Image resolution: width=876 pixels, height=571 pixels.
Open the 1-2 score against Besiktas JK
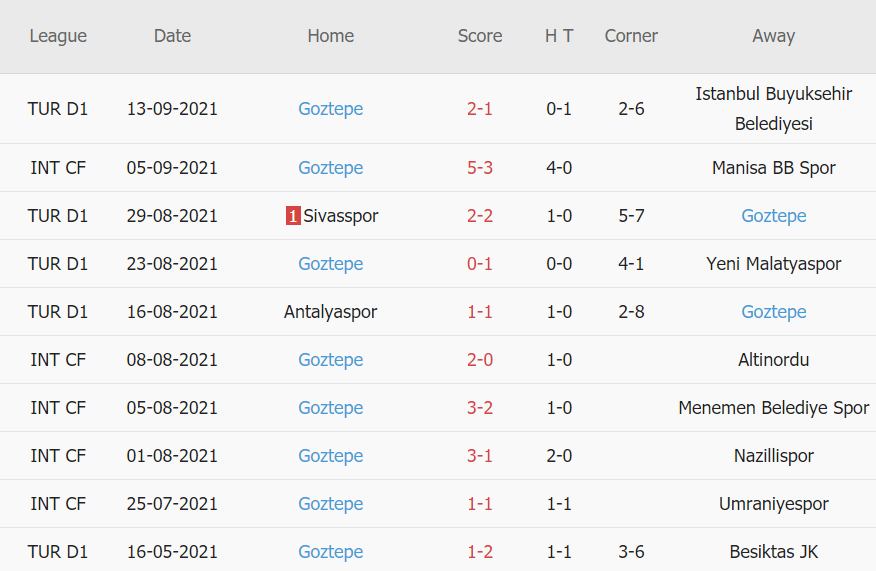(x=480, y=552)
